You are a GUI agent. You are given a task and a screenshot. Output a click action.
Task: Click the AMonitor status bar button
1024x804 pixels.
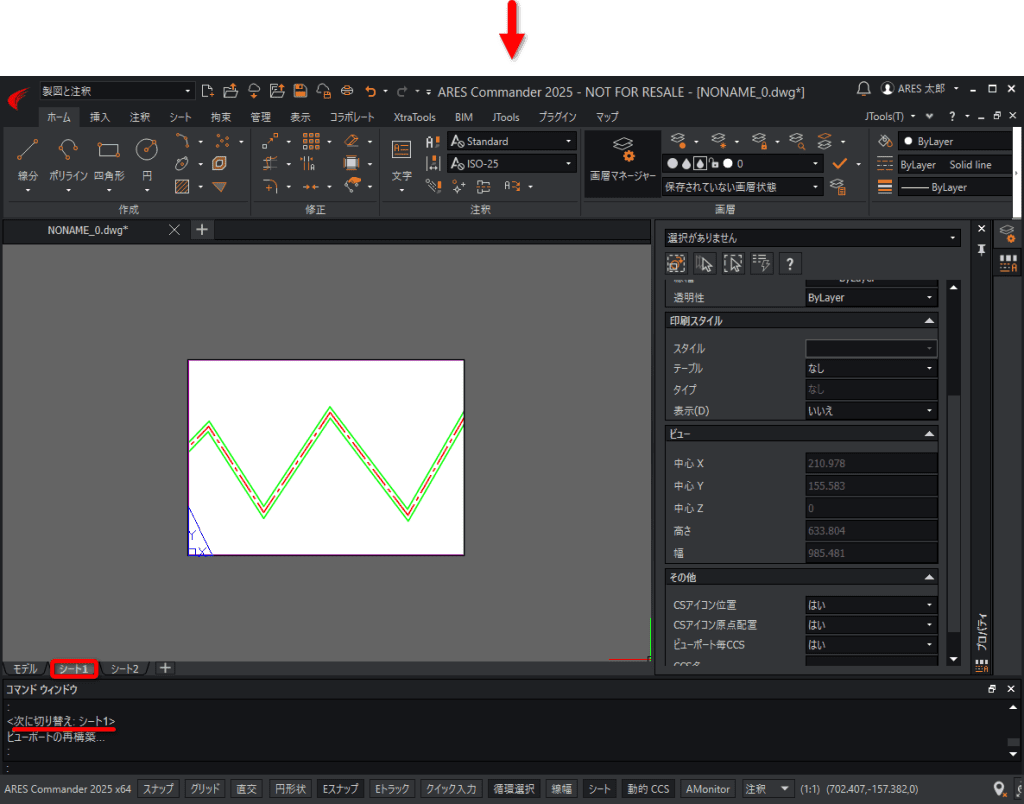[707, 789]
